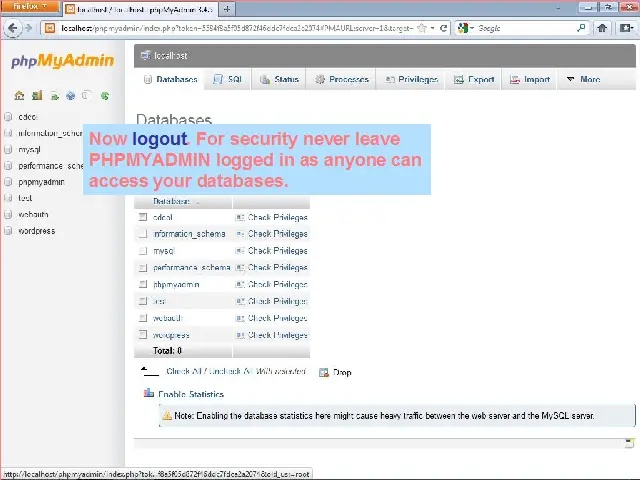
Task: Open the More dropdown tab
Action: pyautogui.click(x=584, y=79)
